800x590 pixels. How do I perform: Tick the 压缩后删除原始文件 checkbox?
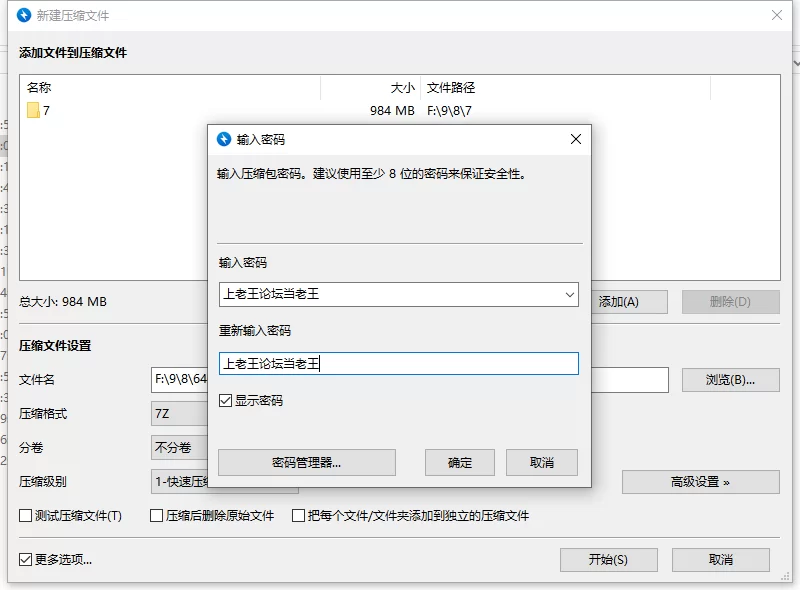[x=156, y=516]
